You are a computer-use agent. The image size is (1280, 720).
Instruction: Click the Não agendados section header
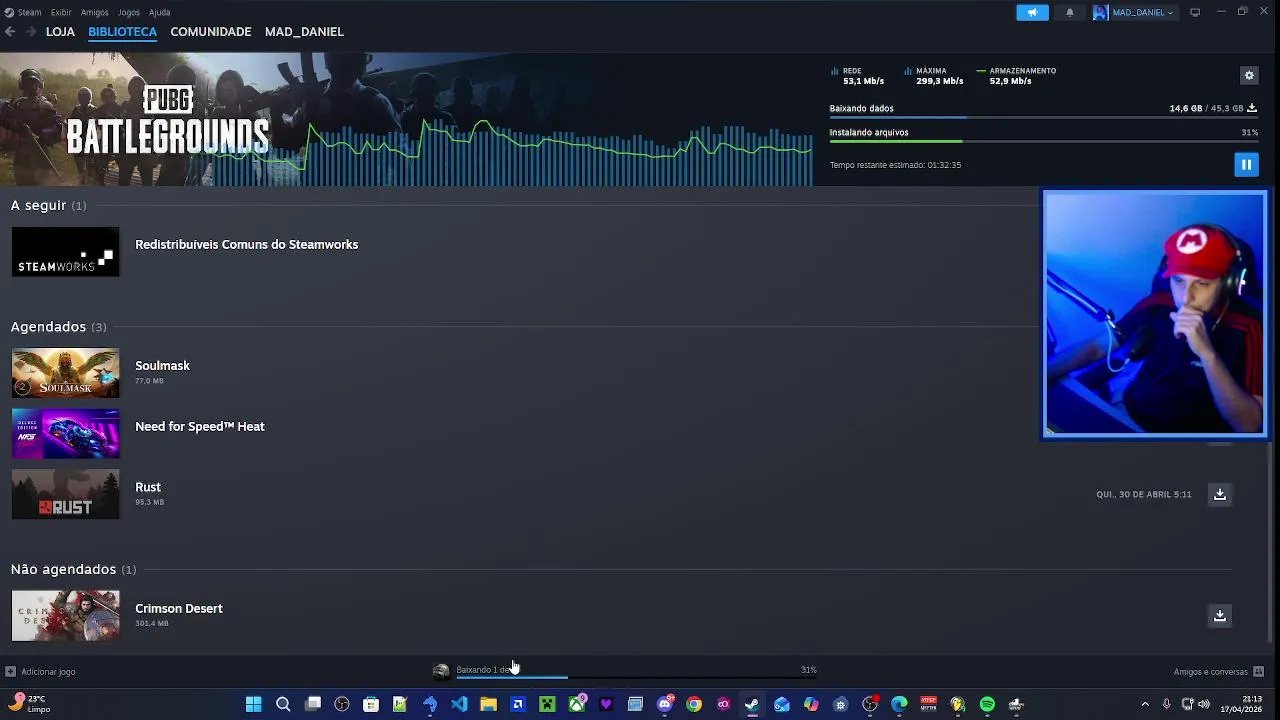coord(73,569)
